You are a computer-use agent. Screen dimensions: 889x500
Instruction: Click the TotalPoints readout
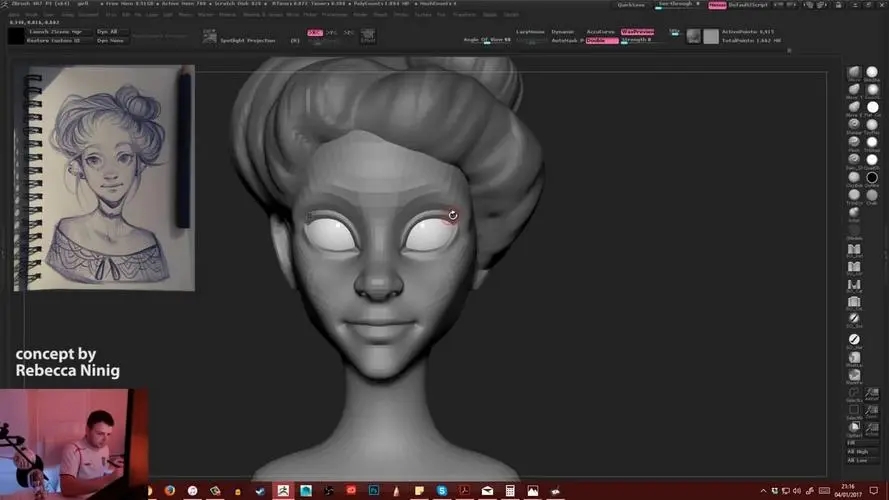coord(751,41)
